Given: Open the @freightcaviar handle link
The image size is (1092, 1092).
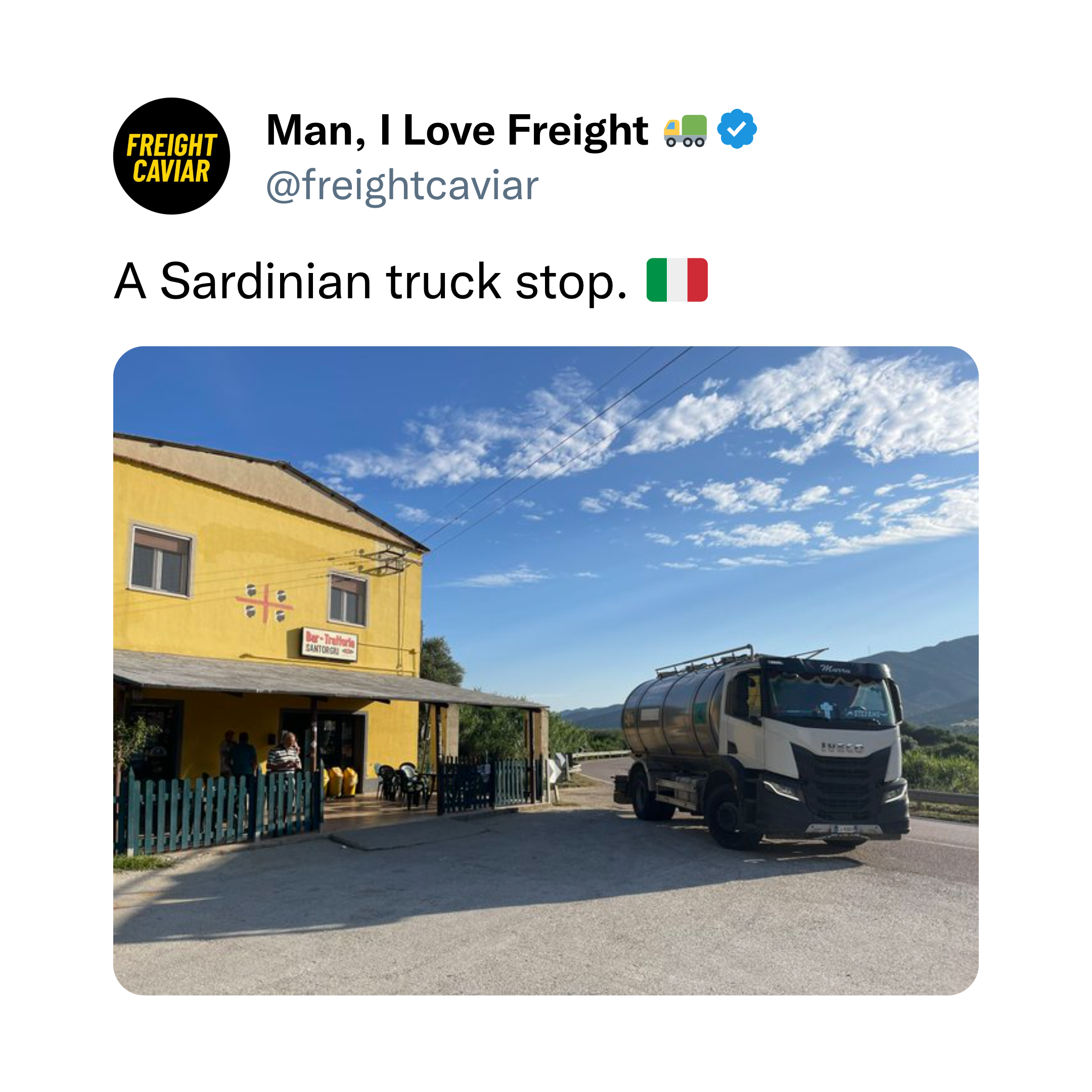Looking at the screenshot, I should 402,185.
